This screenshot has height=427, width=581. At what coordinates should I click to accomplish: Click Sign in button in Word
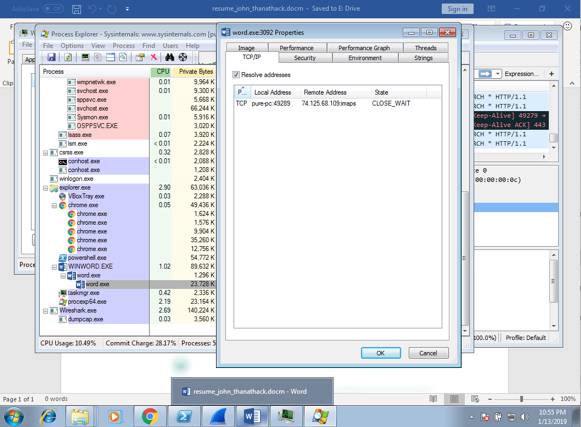pyautogui.click(x=457, y=9)
